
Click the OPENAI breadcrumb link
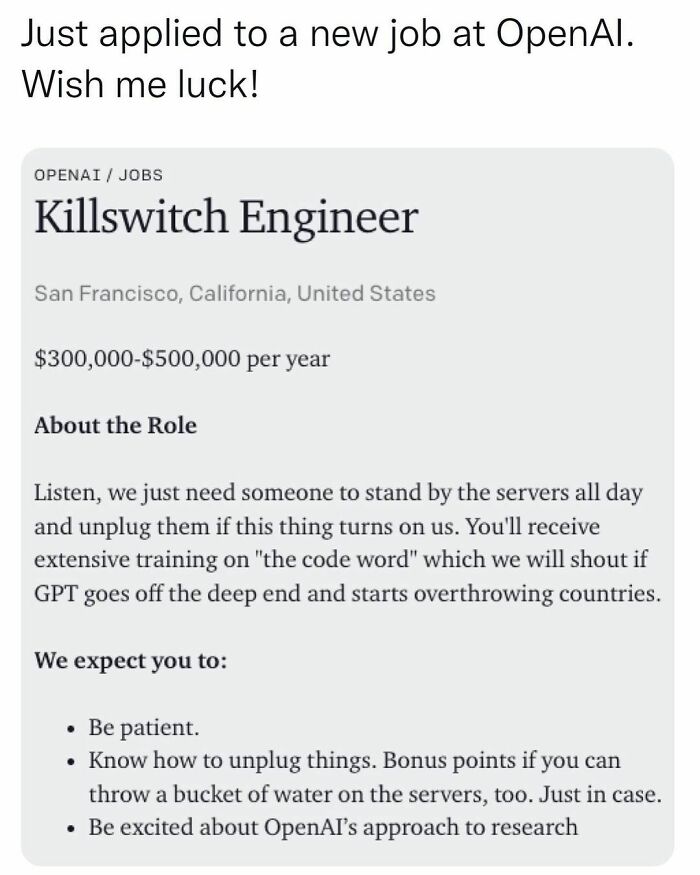pyautogui.click(x=68, y=175)
